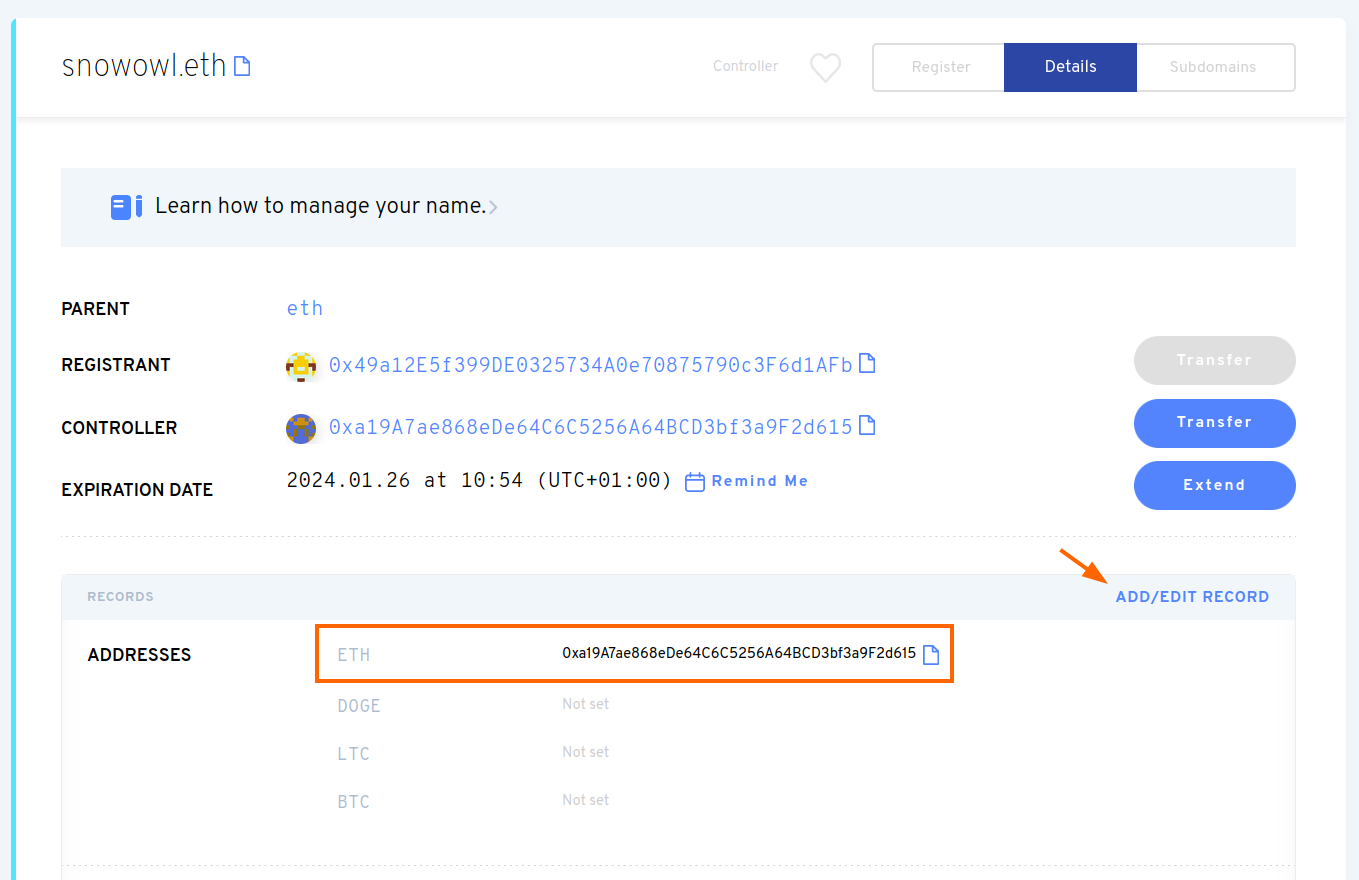Click the Remind Me link

(x=759, y=481)
